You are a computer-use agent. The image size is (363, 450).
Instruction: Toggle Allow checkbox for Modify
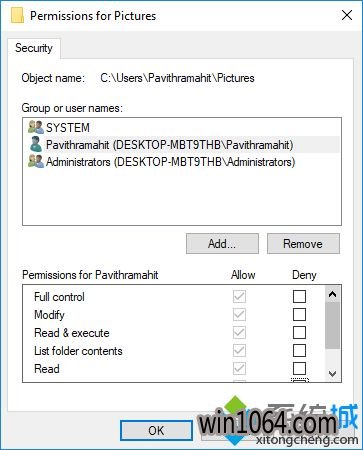pos(239,314)
